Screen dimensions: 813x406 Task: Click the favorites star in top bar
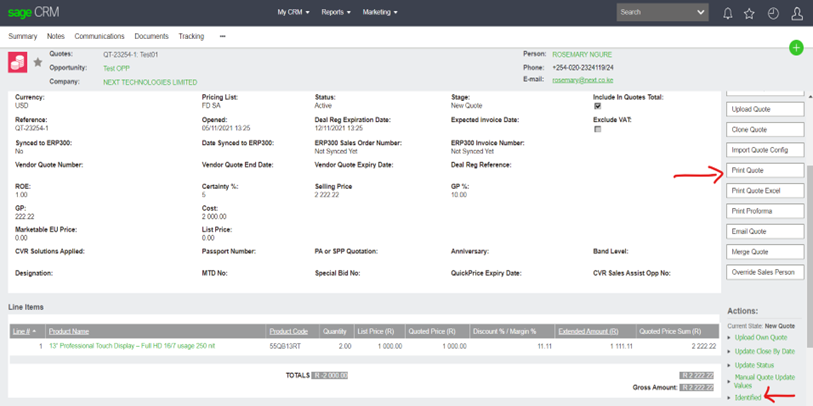[x=749, y=13]
